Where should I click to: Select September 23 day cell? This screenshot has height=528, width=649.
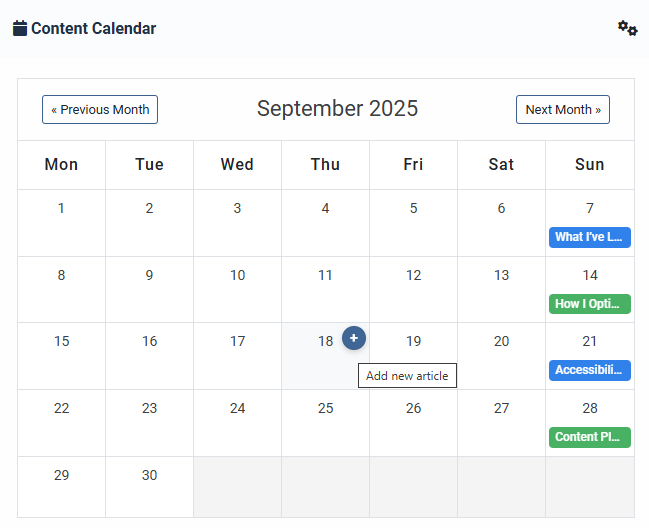tap(149, 422)
